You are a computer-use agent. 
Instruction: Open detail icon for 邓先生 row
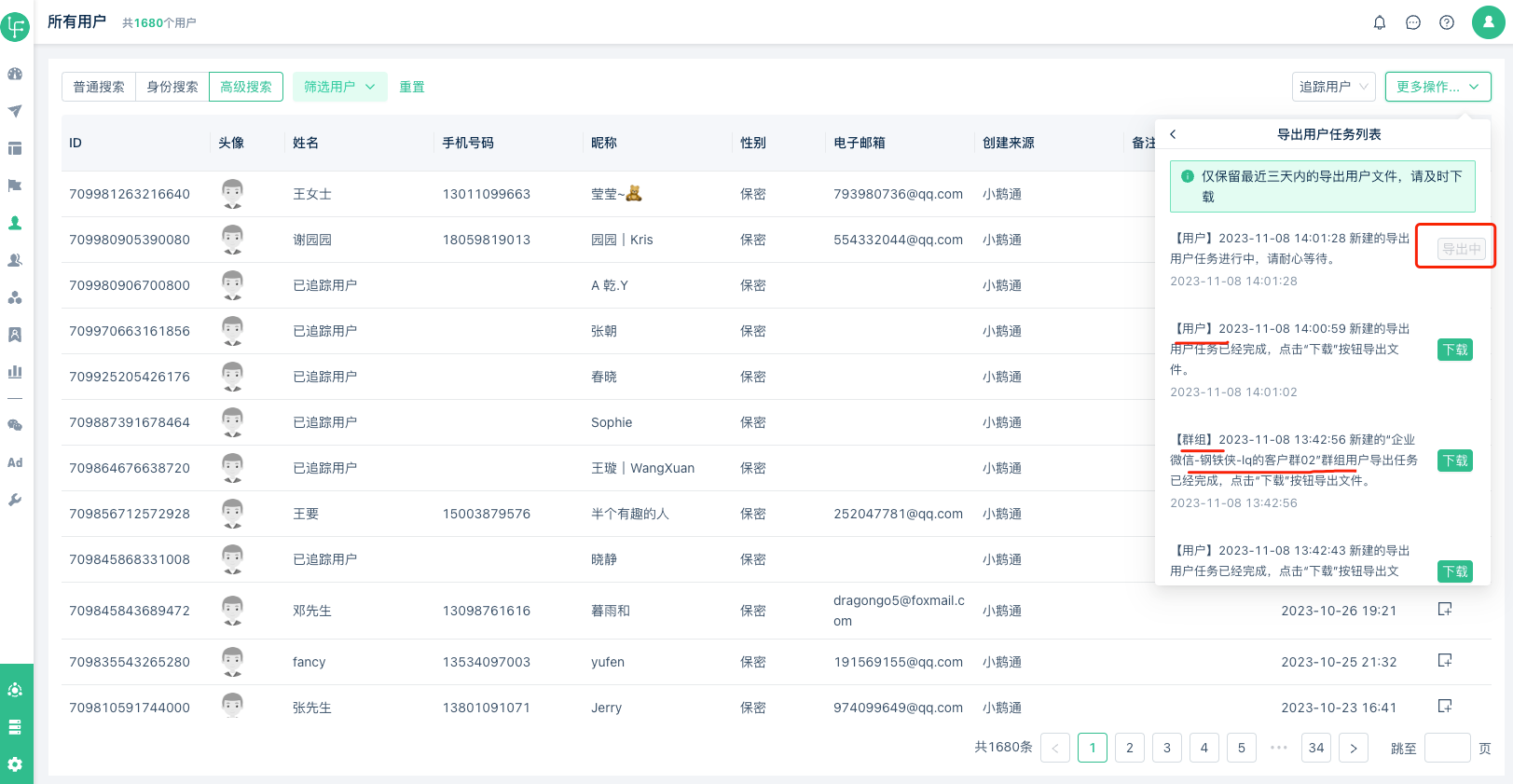coord(1445,610)
